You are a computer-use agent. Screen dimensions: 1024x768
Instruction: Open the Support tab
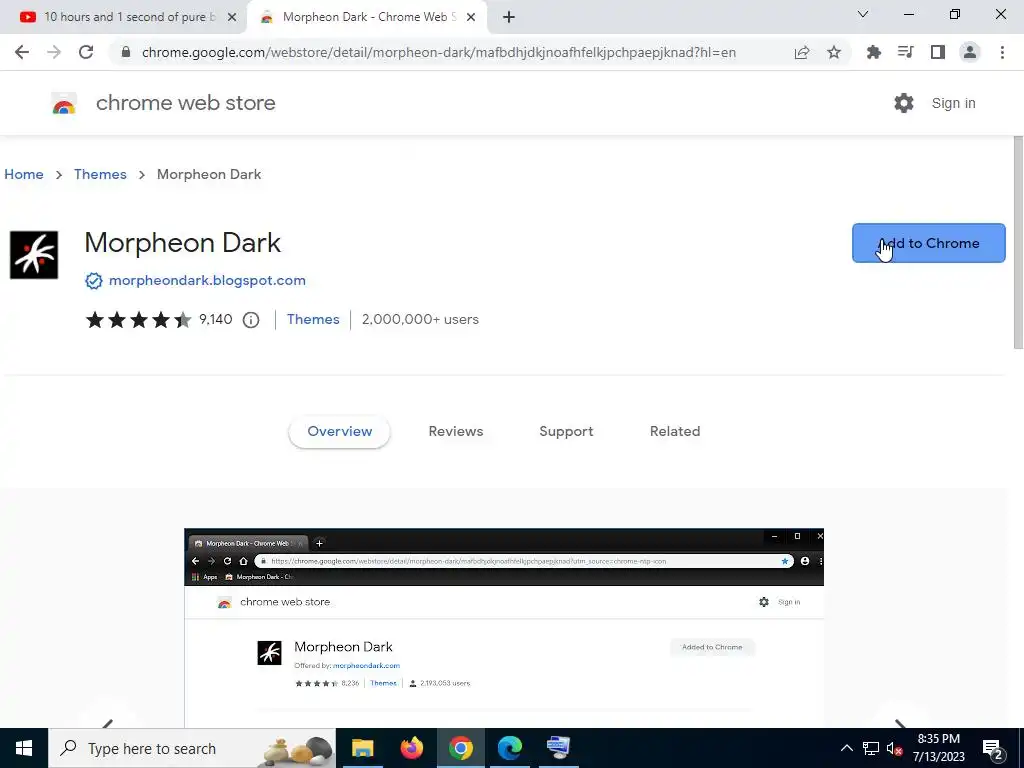(566, 432)
